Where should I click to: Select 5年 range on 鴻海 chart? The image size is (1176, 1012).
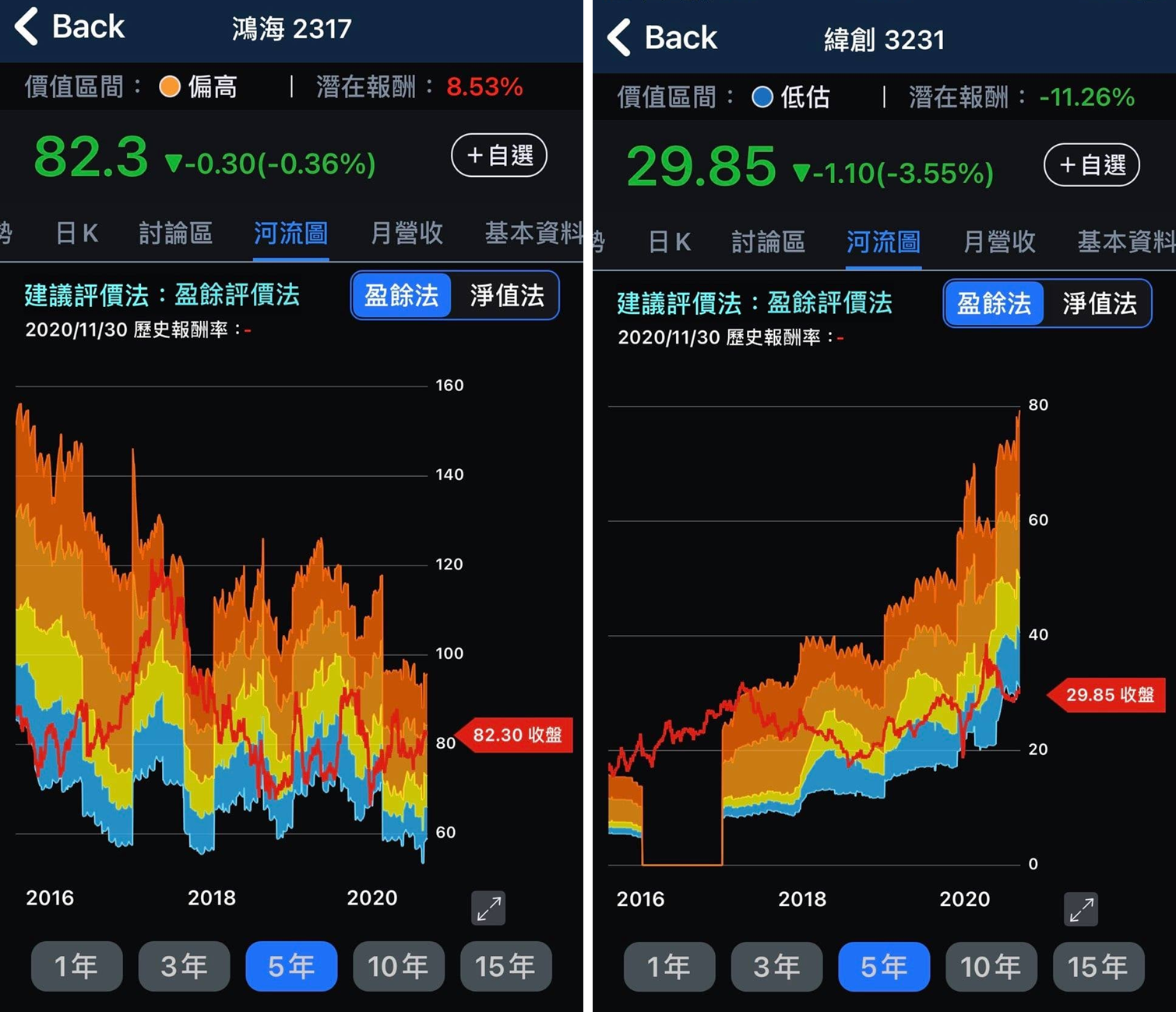(x=291, y=966)
